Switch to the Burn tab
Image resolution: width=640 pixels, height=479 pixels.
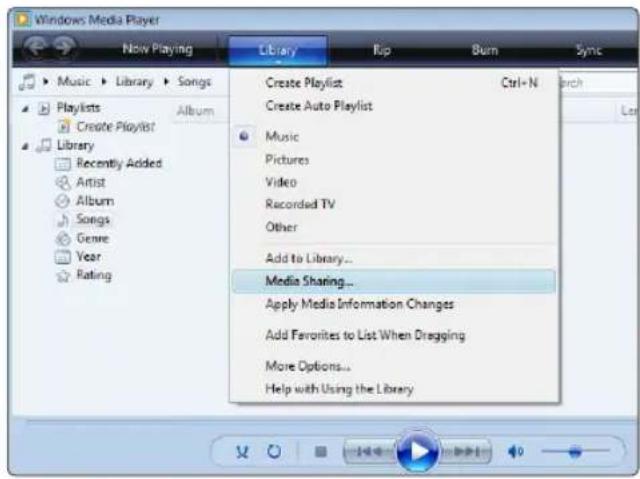(485, 50)
